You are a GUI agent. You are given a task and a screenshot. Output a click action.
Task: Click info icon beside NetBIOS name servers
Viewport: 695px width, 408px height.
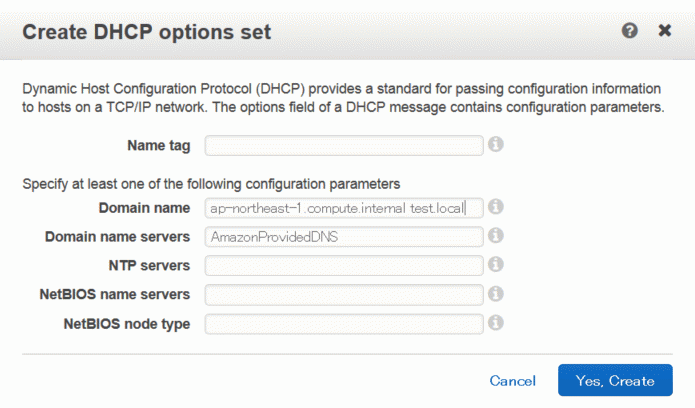(496, 294)
